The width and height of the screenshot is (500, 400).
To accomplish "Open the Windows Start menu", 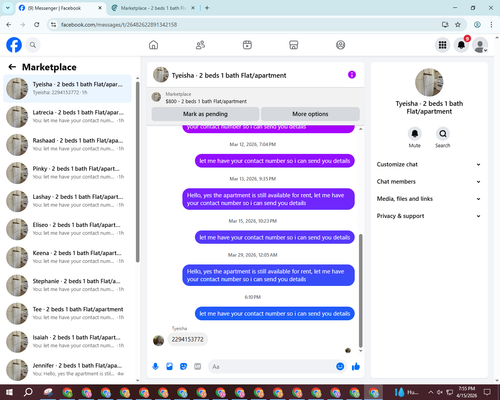I will coord(9,392).
